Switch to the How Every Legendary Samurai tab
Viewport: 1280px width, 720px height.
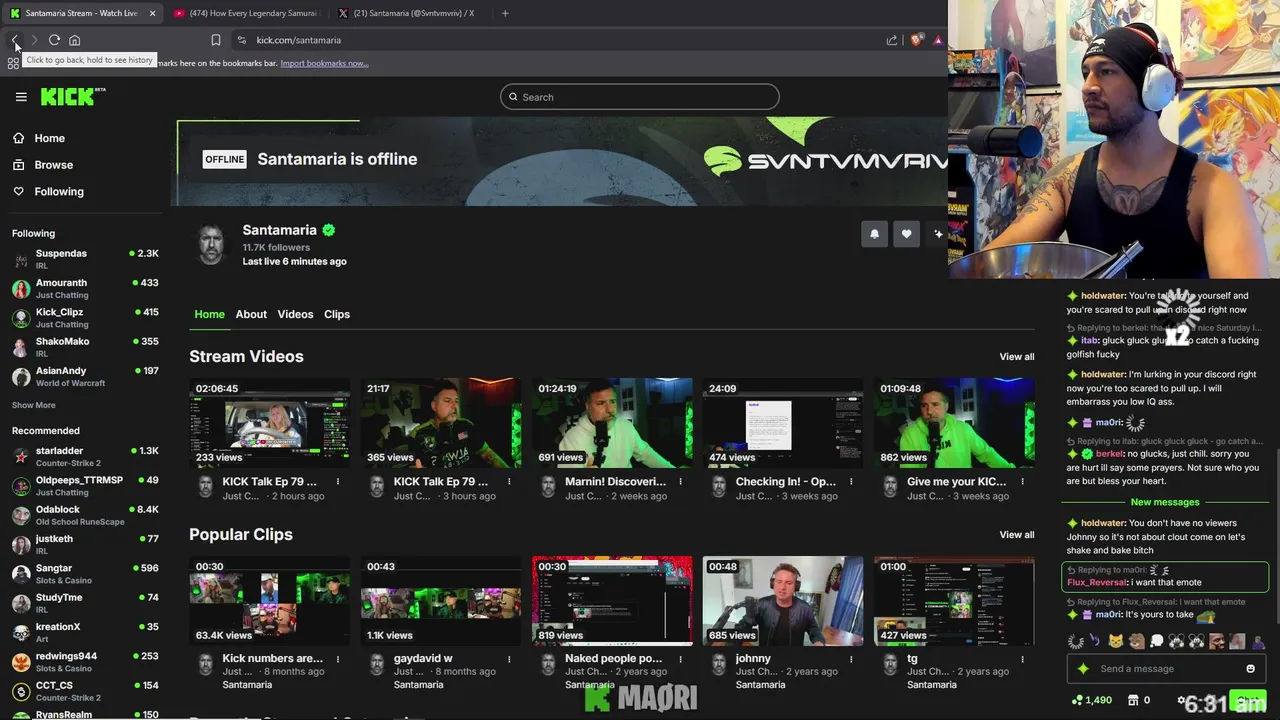245,13
